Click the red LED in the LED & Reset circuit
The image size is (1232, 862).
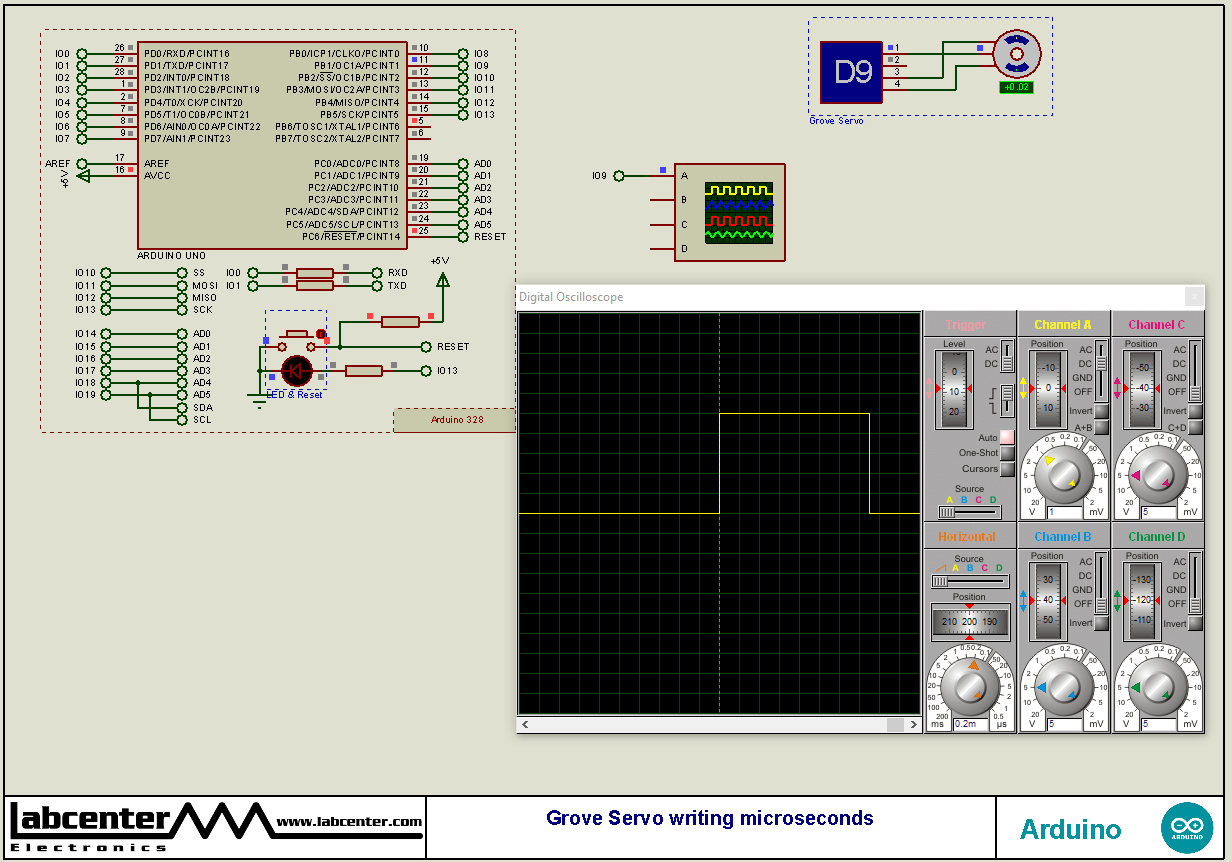(x=297, y=371)
